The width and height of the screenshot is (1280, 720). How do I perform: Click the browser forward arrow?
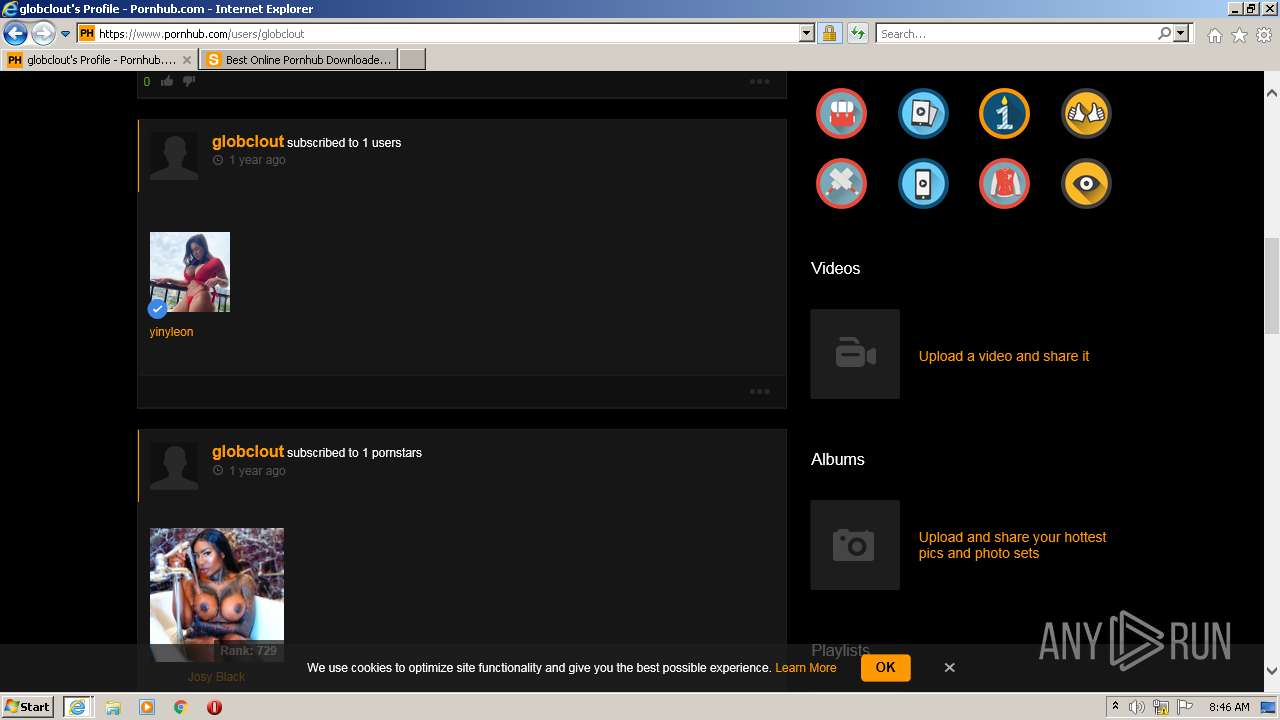pos(43,33)
